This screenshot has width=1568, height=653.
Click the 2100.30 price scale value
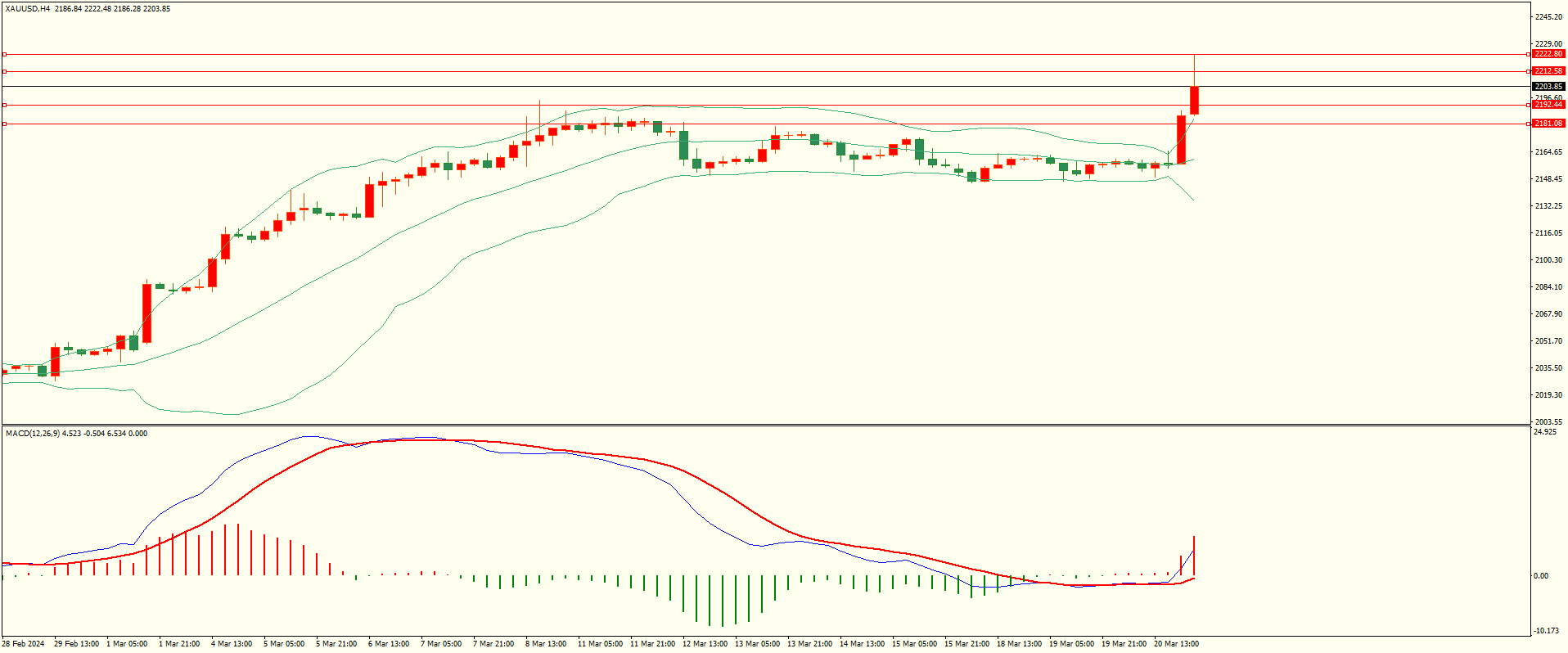pos(1548,260)
